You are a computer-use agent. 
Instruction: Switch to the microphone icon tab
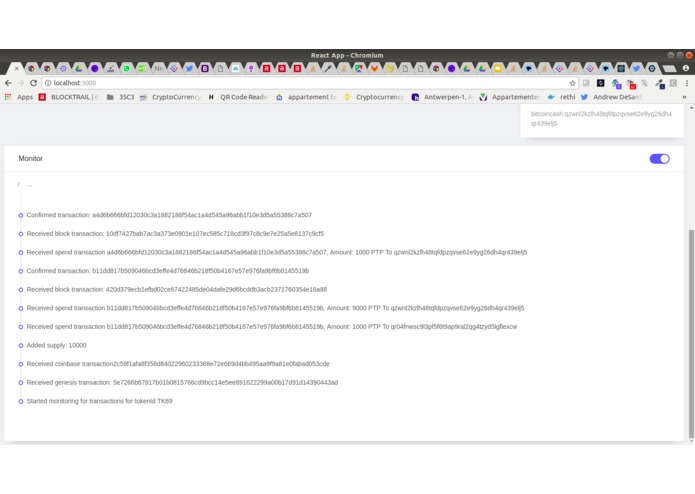(x=328, y=68)
